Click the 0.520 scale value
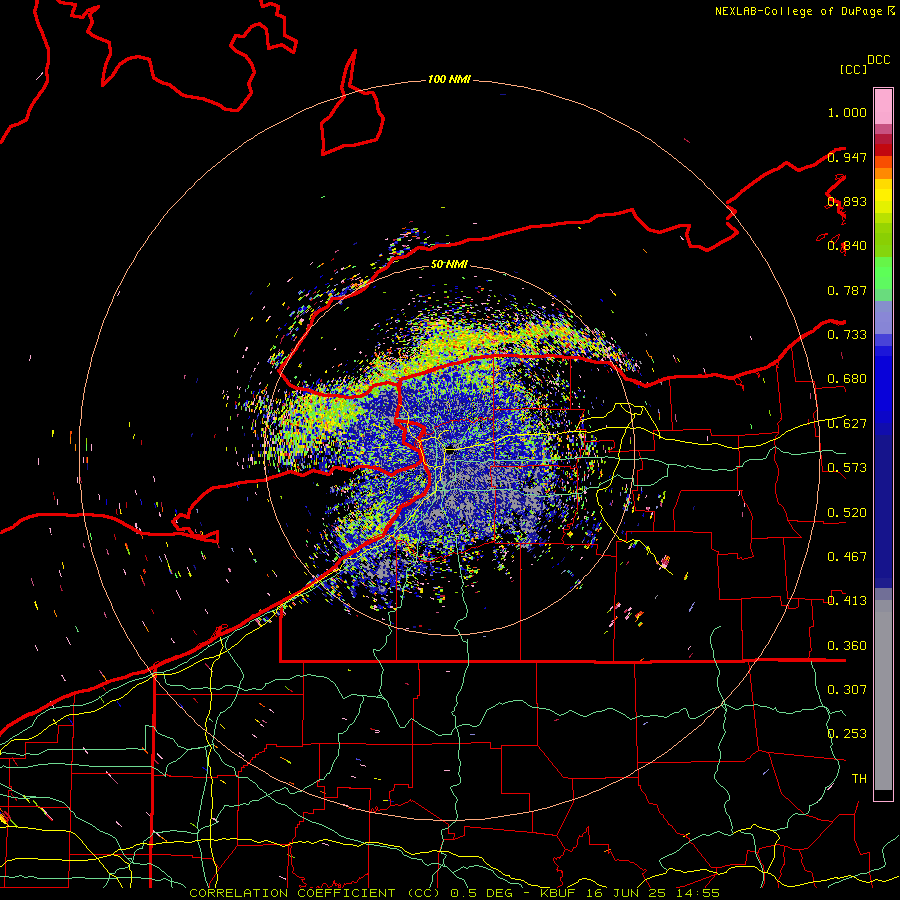This screenshot has height=900, width=900. 847,513
